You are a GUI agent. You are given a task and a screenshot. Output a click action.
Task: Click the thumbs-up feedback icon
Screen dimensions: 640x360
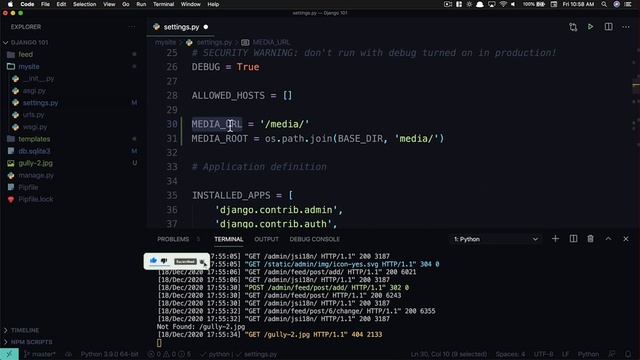click(153, 261)
